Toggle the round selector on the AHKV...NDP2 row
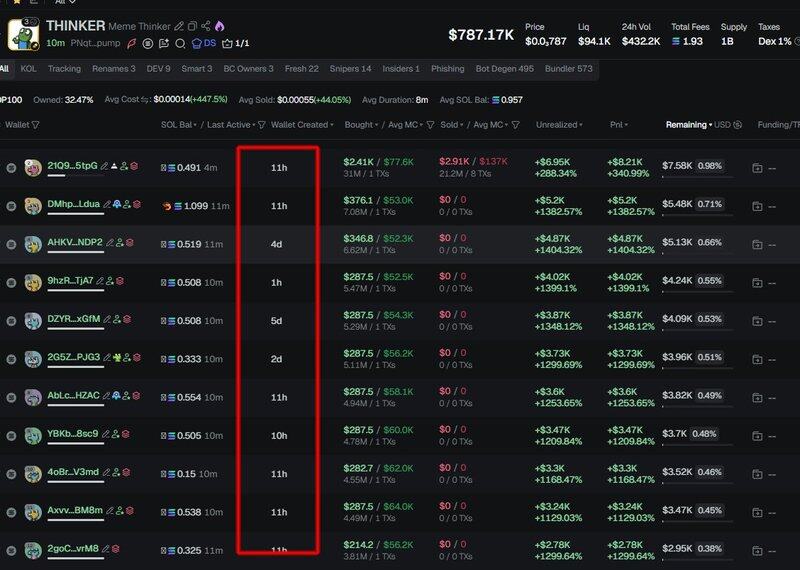Screen dimensions: 800x570 11,244
